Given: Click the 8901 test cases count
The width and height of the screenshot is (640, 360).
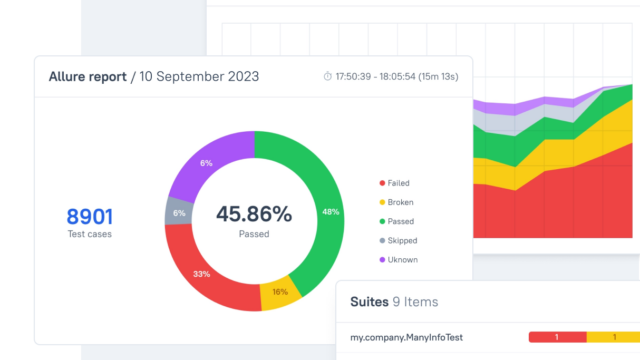Looking at the screenshot, I should [x=89, y=216].
